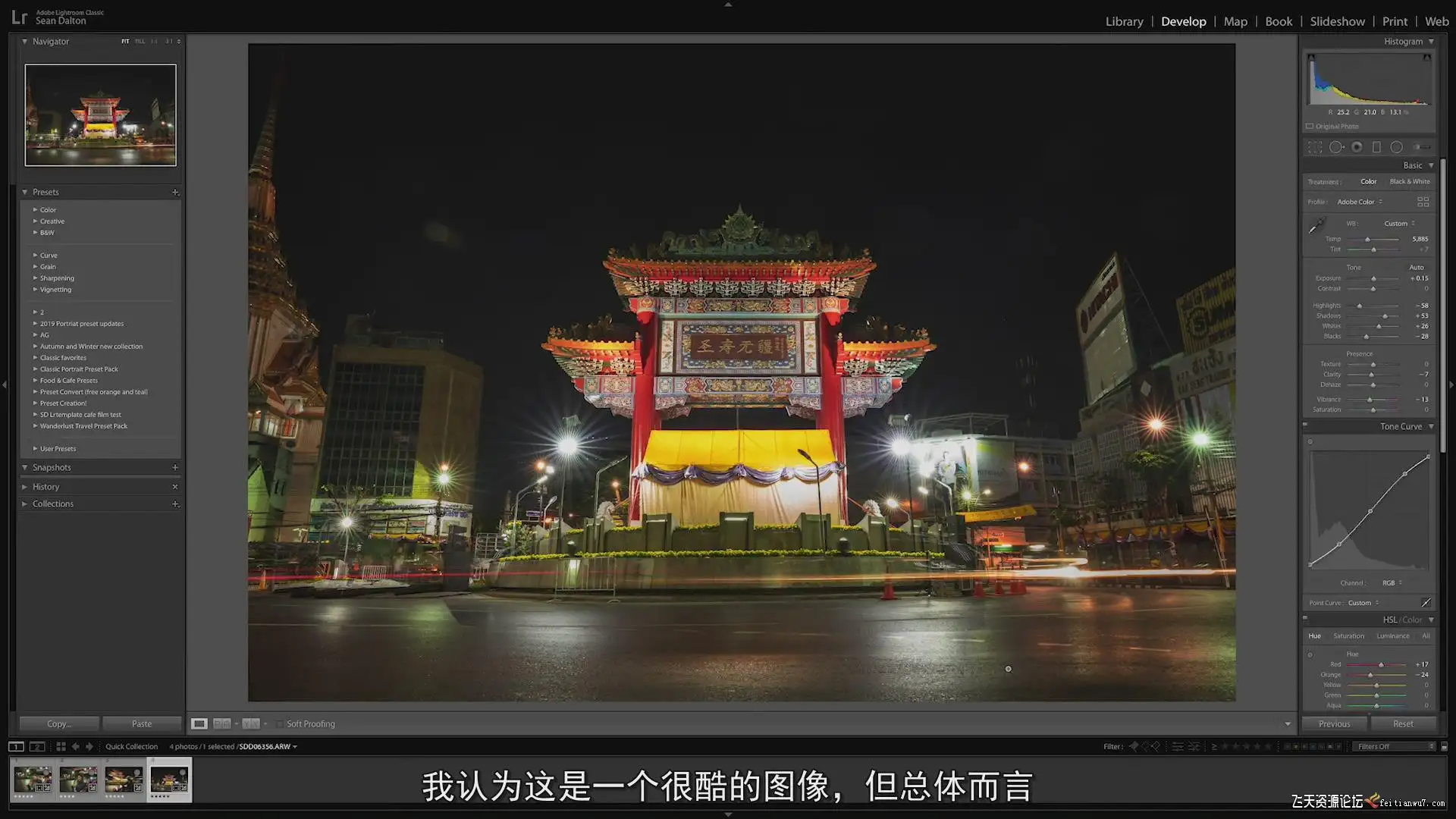The height and width of the screenshot is (819, 1456).
Task: Enable the Soft Proofing checkbox
Action: pyautogui.click(x=279, y=724)
